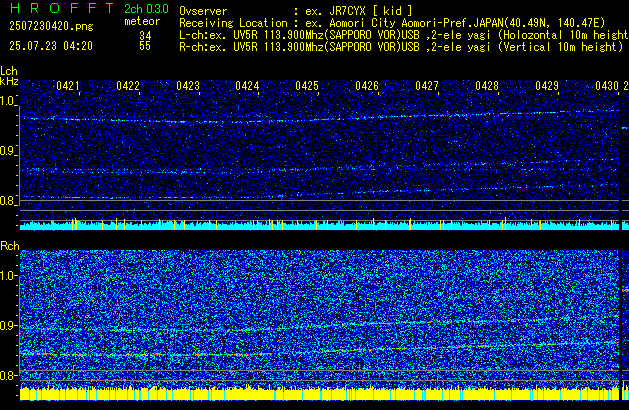
Task: Click time marker 0421
Action: 68,86
